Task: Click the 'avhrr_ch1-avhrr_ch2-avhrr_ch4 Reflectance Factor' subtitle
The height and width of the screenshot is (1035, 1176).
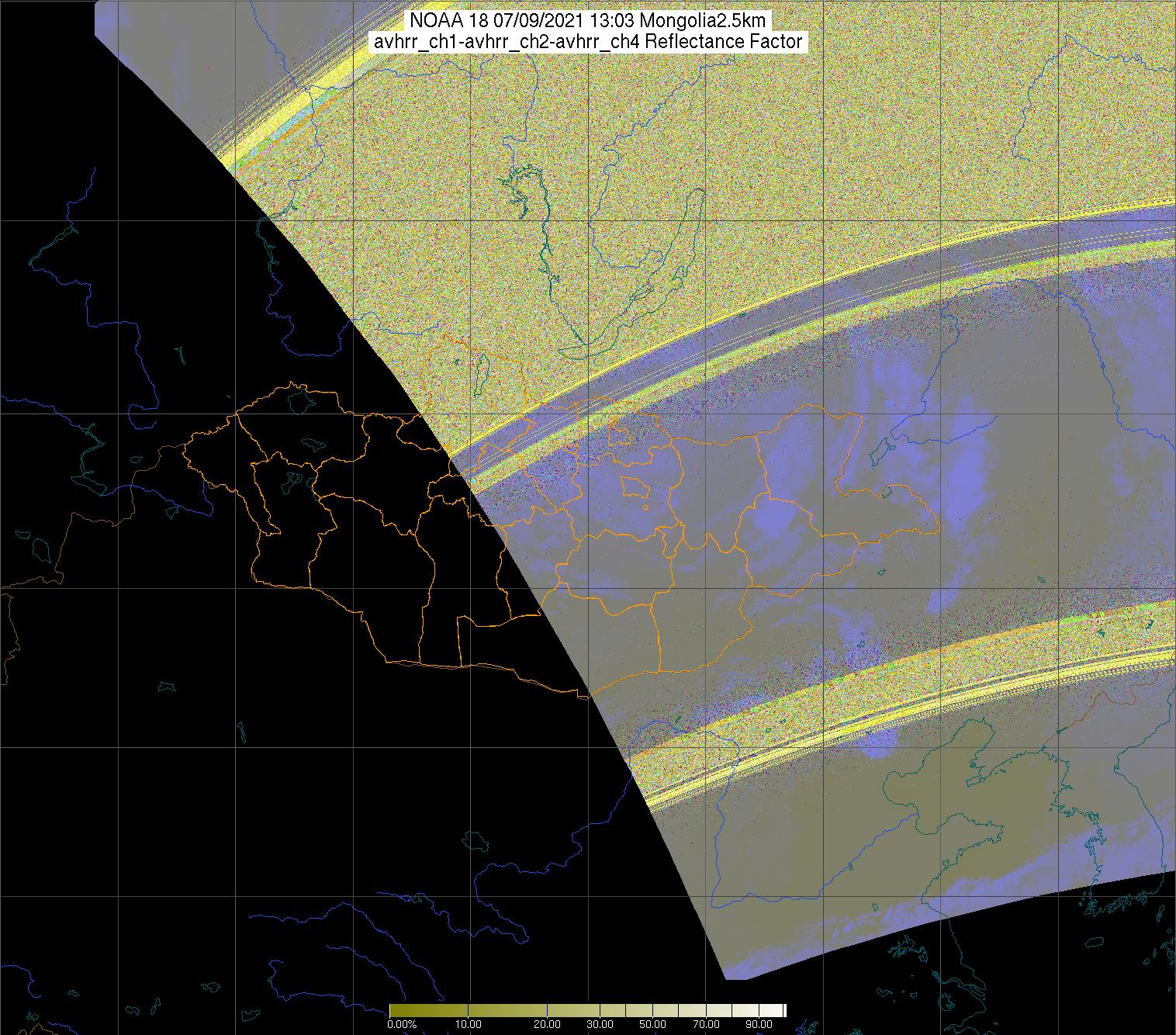Action: [x=587, y=41]
